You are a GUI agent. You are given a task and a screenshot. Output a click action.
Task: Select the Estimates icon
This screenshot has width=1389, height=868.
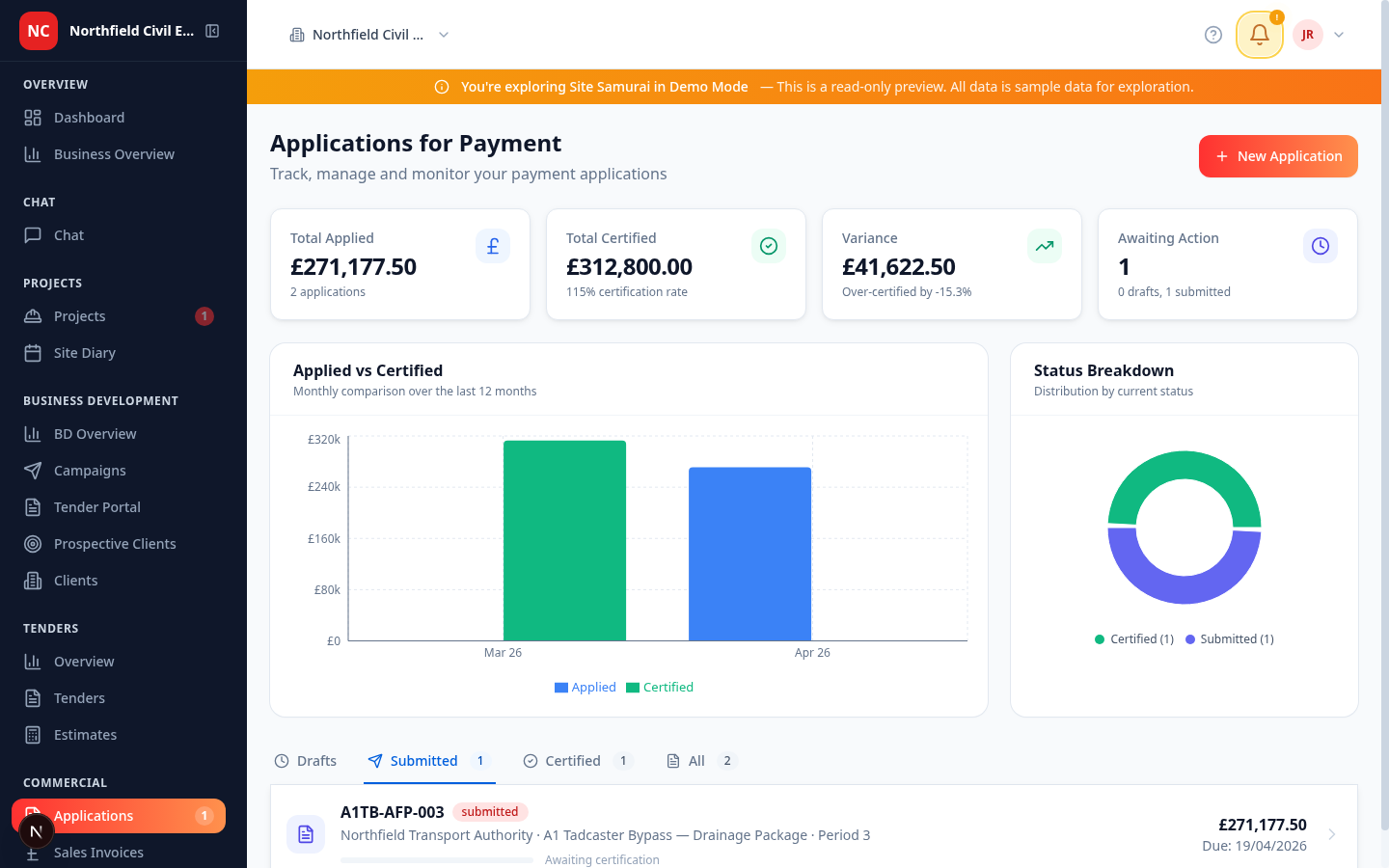[x=33, y=734]
